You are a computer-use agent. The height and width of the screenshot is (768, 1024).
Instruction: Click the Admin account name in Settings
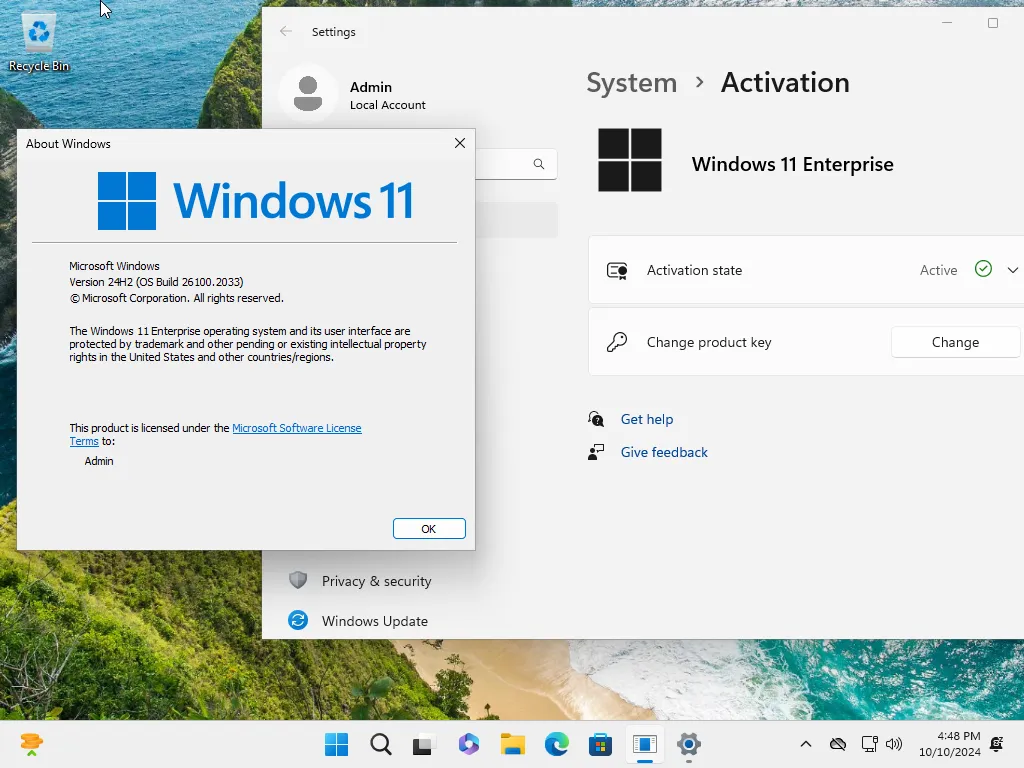pos(371,87)
